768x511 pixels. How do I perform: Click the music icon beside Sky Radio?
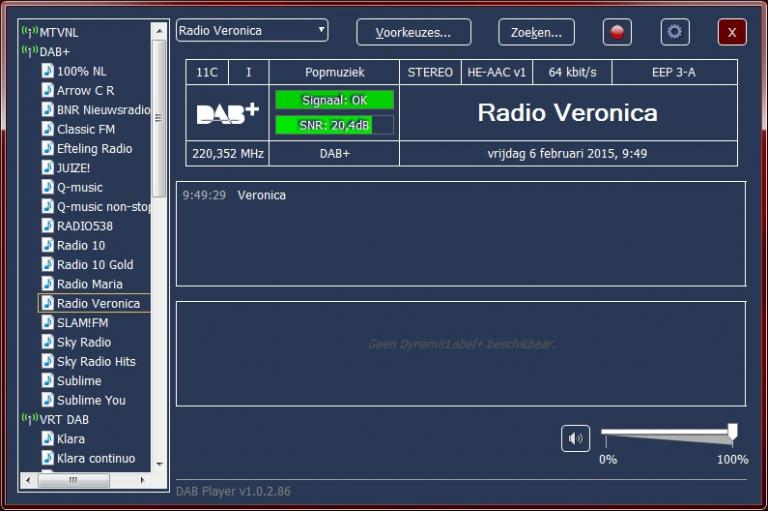coord(47,342)
